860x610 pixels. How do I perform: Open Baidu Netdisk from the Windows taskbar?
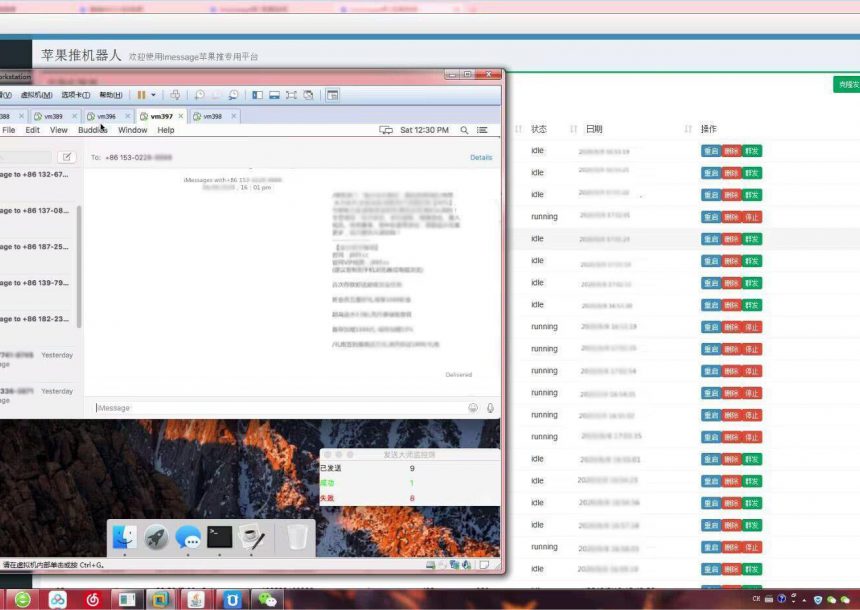[x=57, y=600]
